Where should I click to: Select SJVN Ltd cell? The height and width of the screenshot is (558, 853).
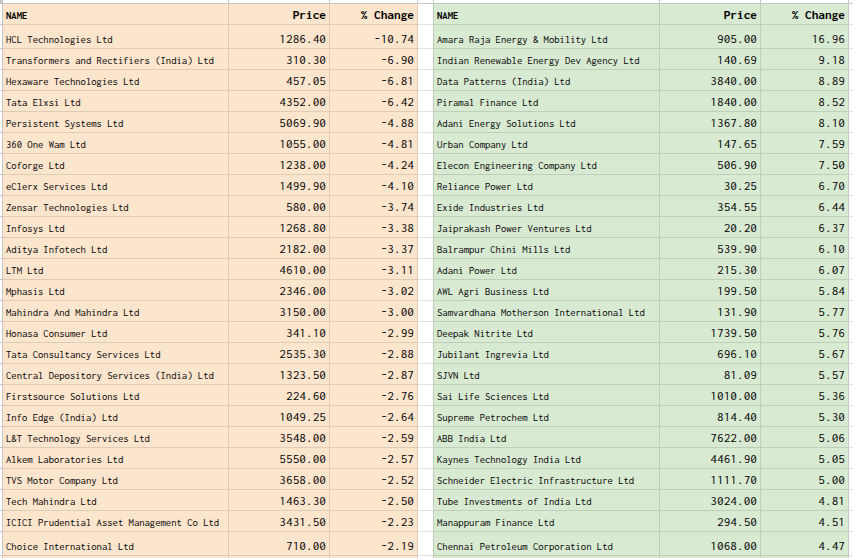click(x=546, y=376)
